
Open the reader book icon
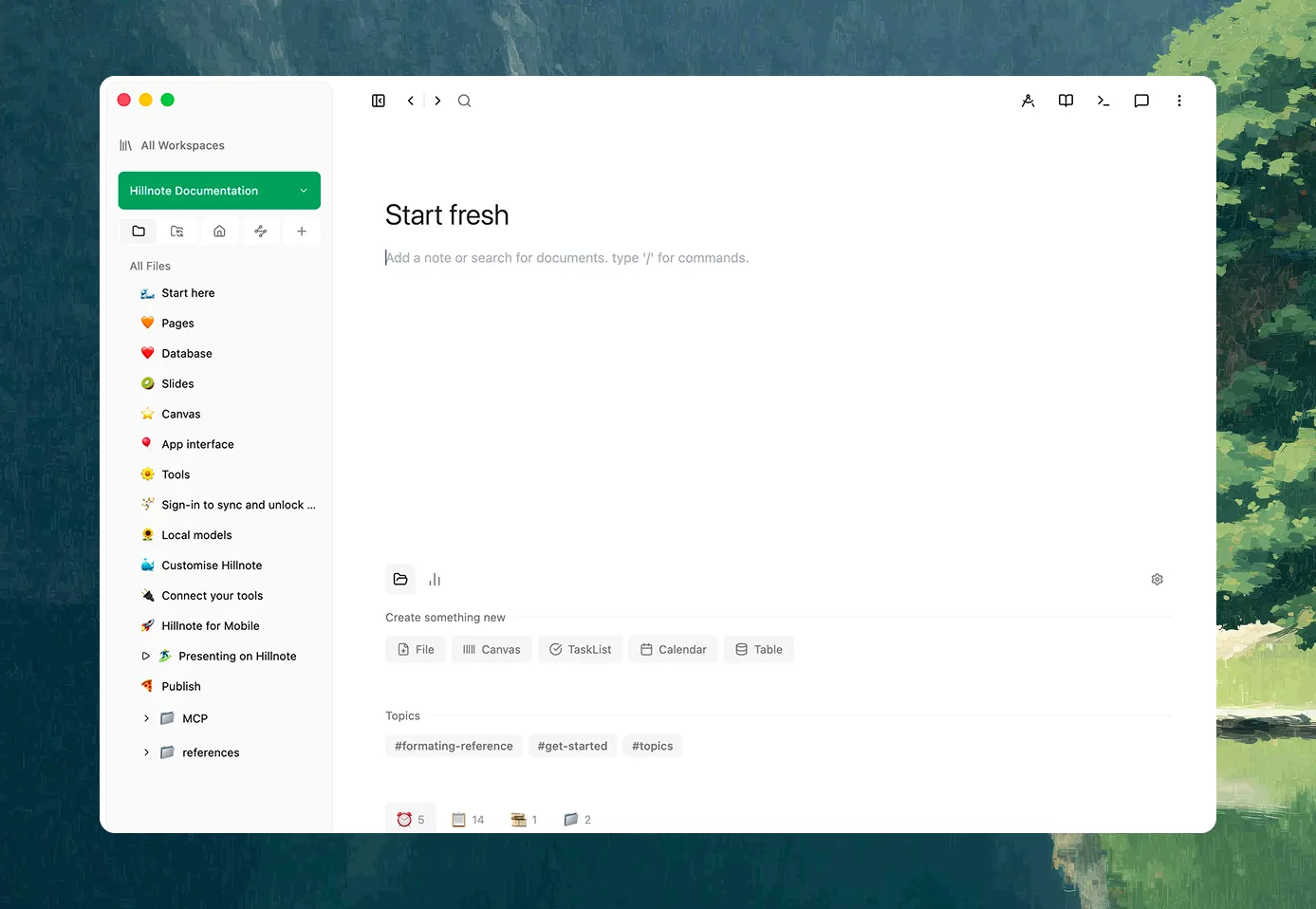(x=1066, y=101)
